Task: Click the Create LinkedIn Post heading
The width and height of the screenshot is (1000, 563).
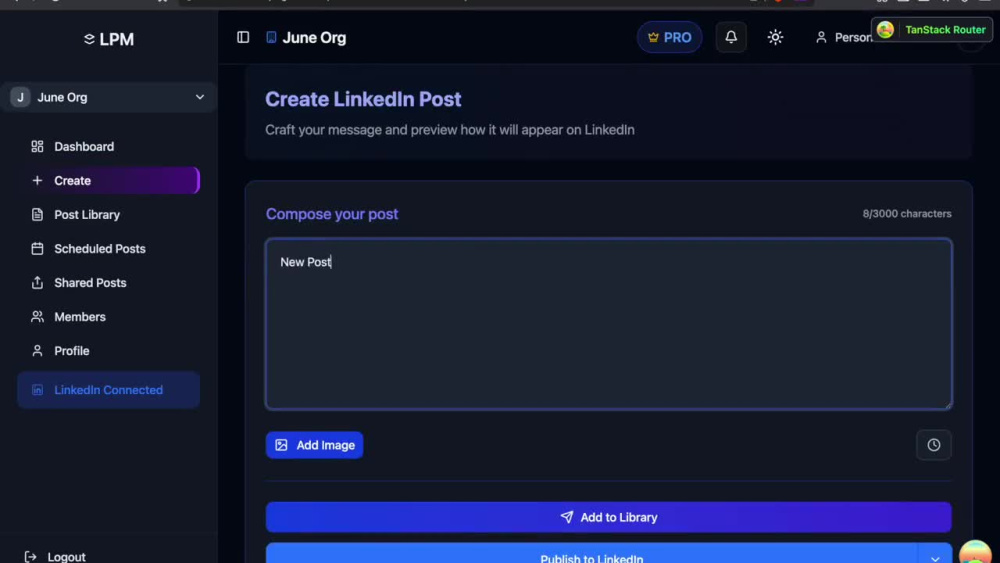Action: (x=363, y=99)
